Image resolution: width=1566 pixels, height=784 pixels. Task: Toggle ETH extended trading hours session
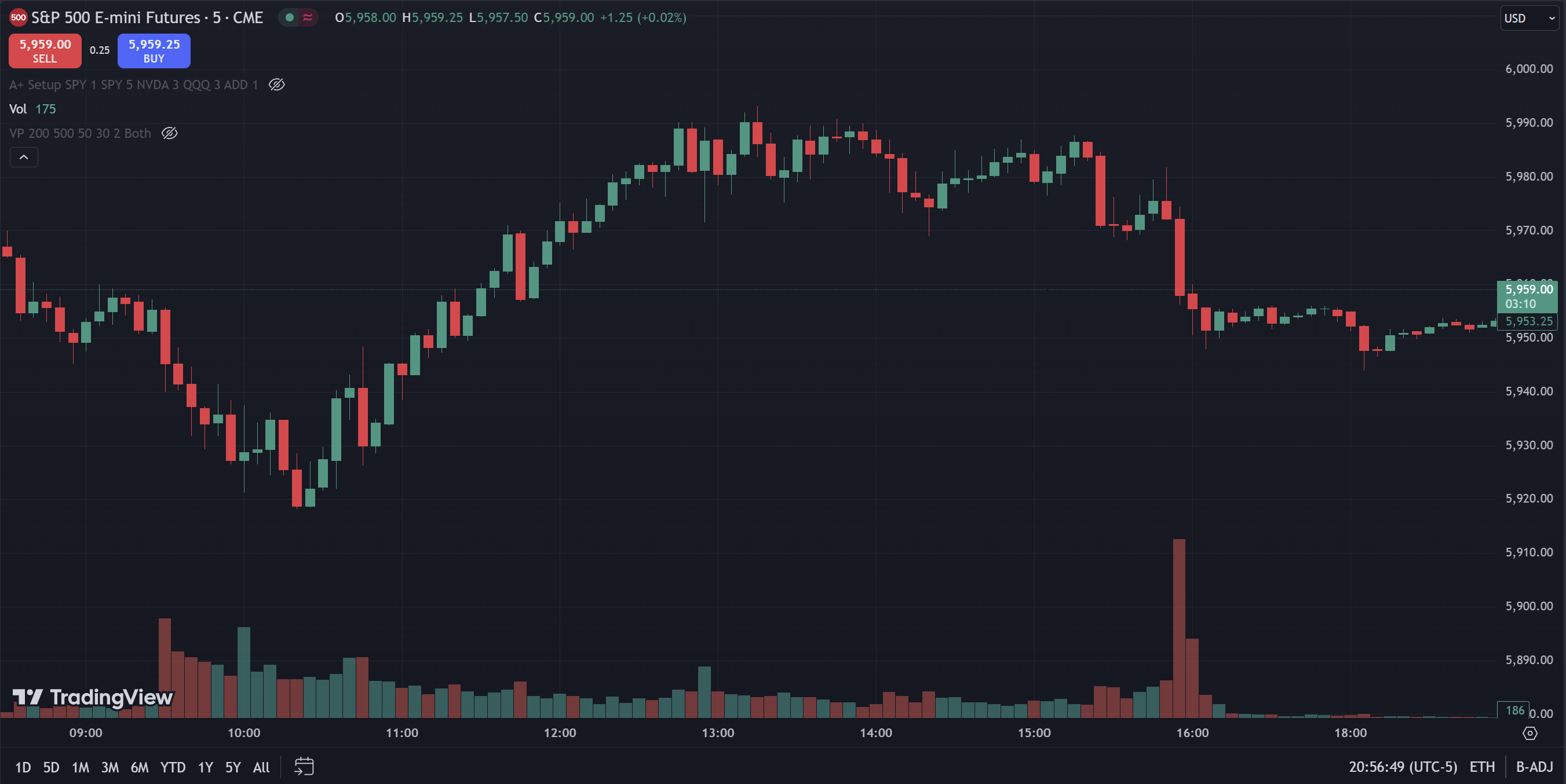click(1482, 767)
